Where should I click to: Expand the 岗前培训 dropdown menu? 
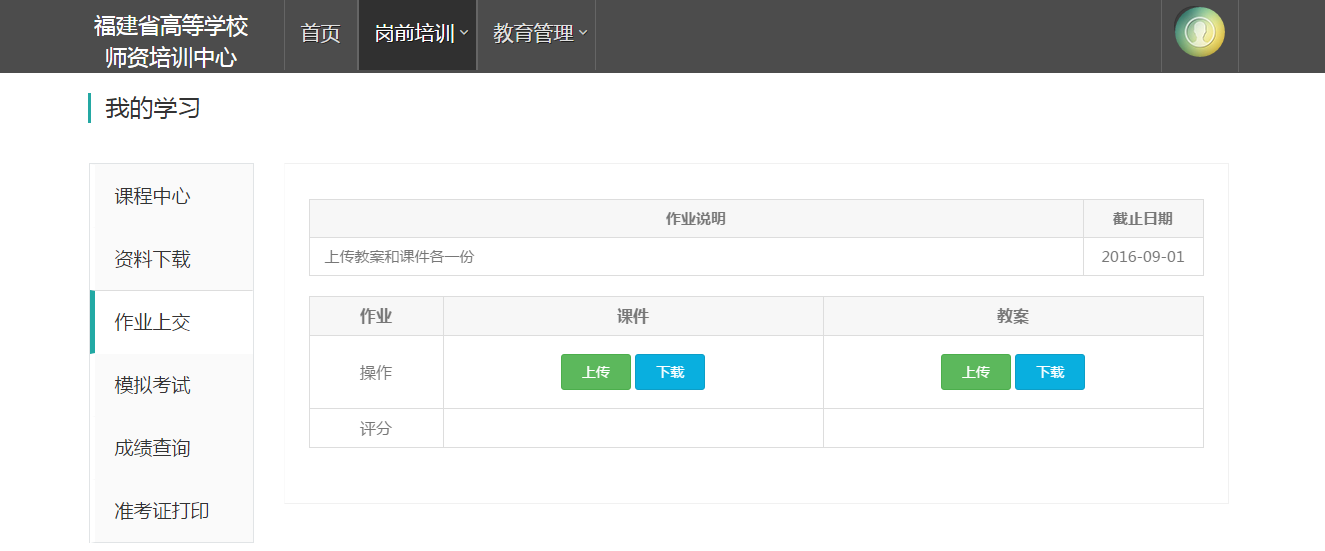tap(417, 34)
